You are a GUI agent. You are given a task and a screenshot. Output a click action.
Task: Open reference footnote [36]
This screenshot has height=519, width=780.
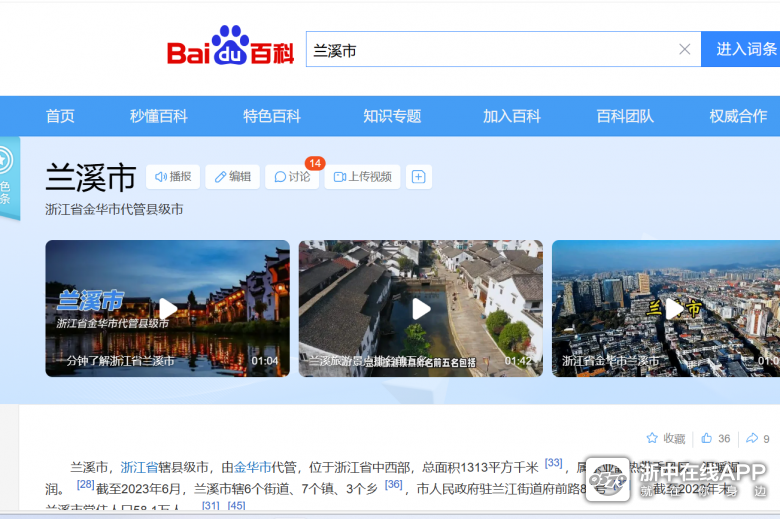393,484
